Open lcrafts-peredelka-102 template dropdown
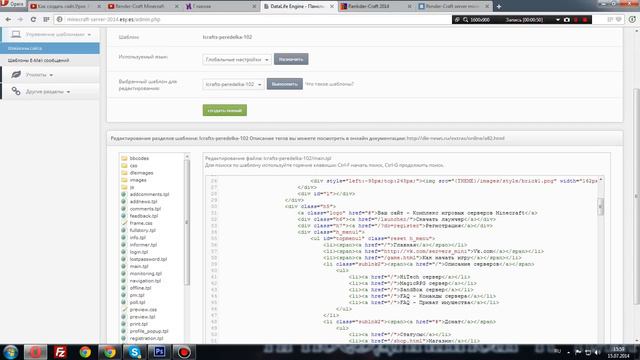 coord(233,84)
